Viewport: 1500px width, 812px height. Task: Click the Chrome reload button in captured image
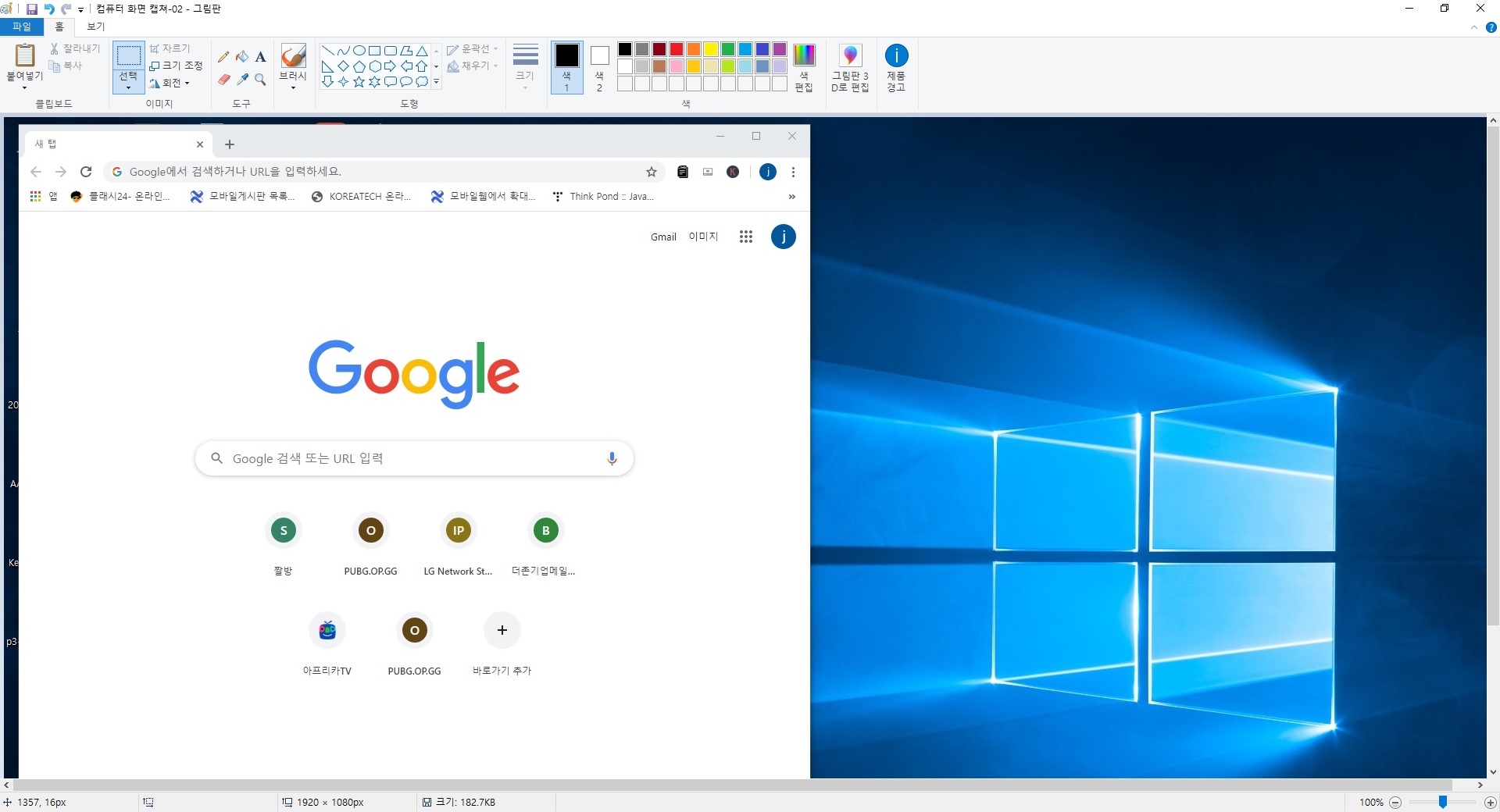coord(86,172)
